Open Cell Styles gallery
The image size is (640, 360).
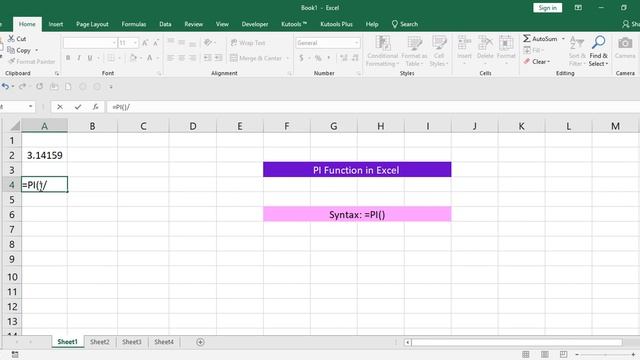point(439,51)
